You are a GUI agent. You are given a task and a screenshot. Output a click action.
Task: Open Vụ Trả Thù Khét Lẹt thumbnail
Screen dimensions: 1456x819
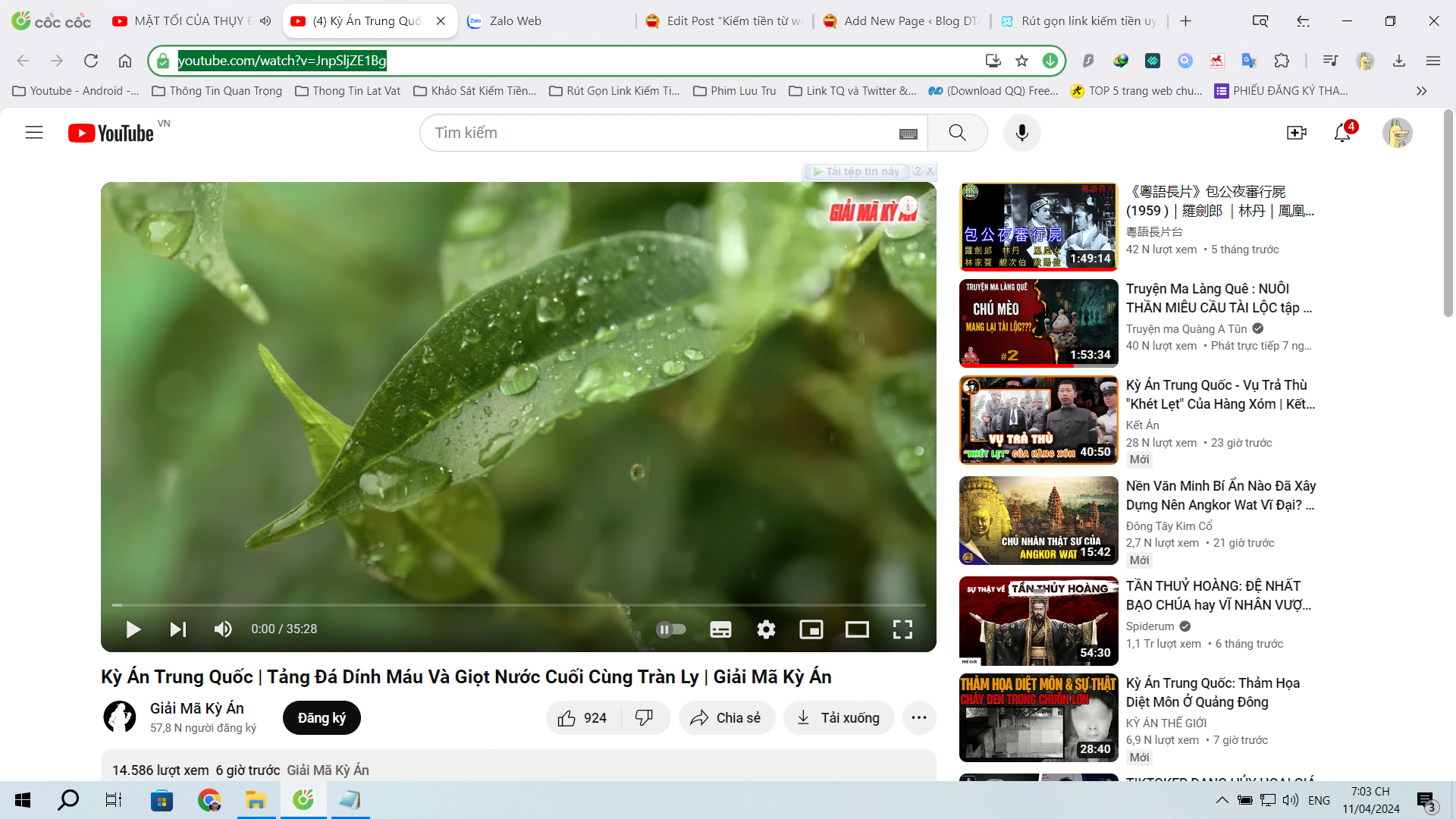pos(1038,420)
